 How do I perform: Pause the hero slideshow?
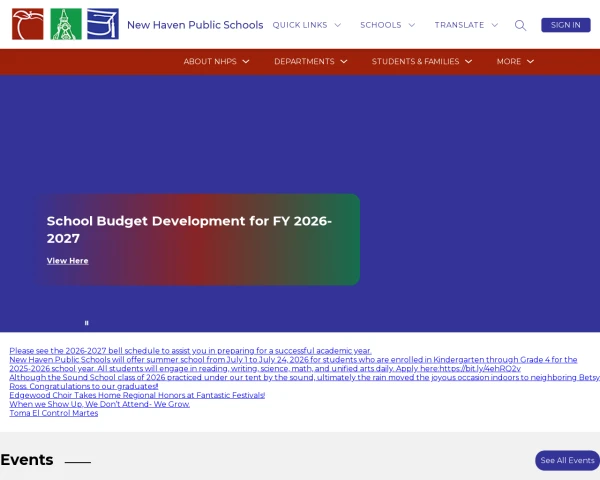click(86, 323)
